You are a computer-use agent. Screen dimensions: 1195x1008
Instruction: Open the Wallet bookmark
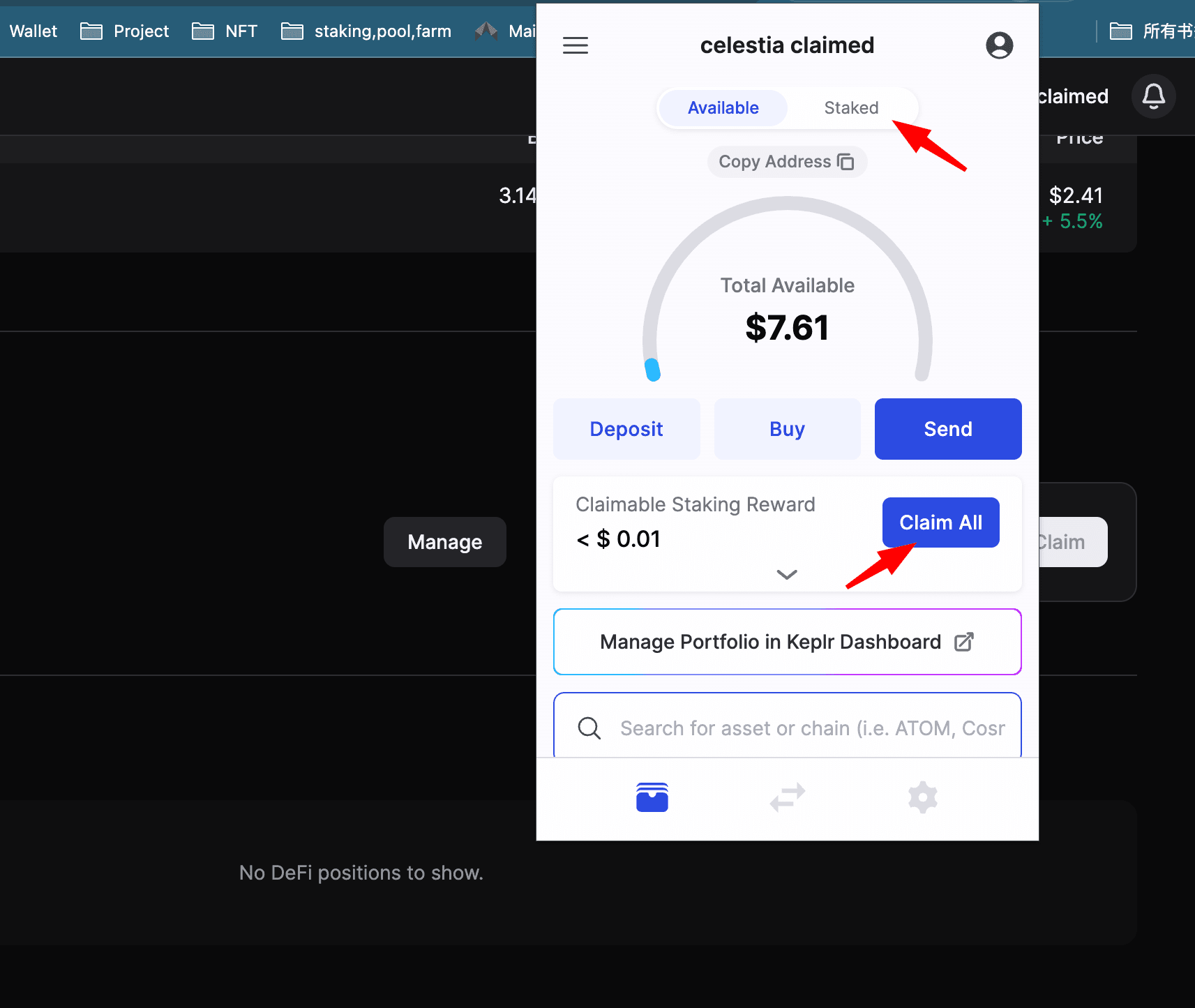(33, 31)
